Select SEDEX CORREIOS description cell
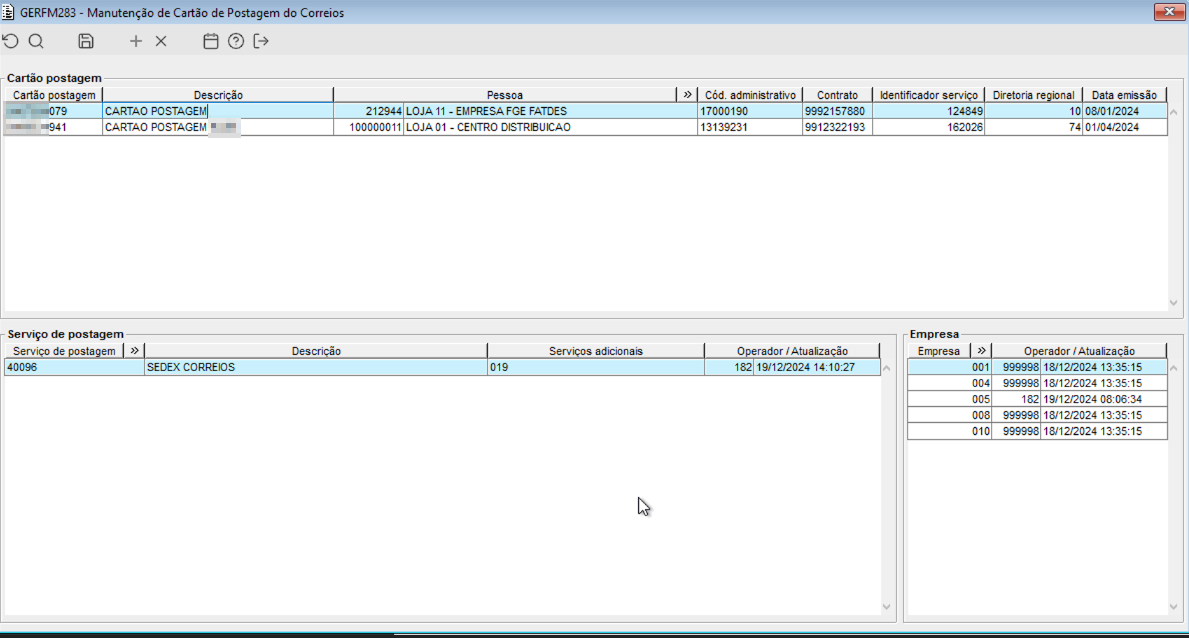The width and height of the screenshot is (1189, 638). click(316, 367)
